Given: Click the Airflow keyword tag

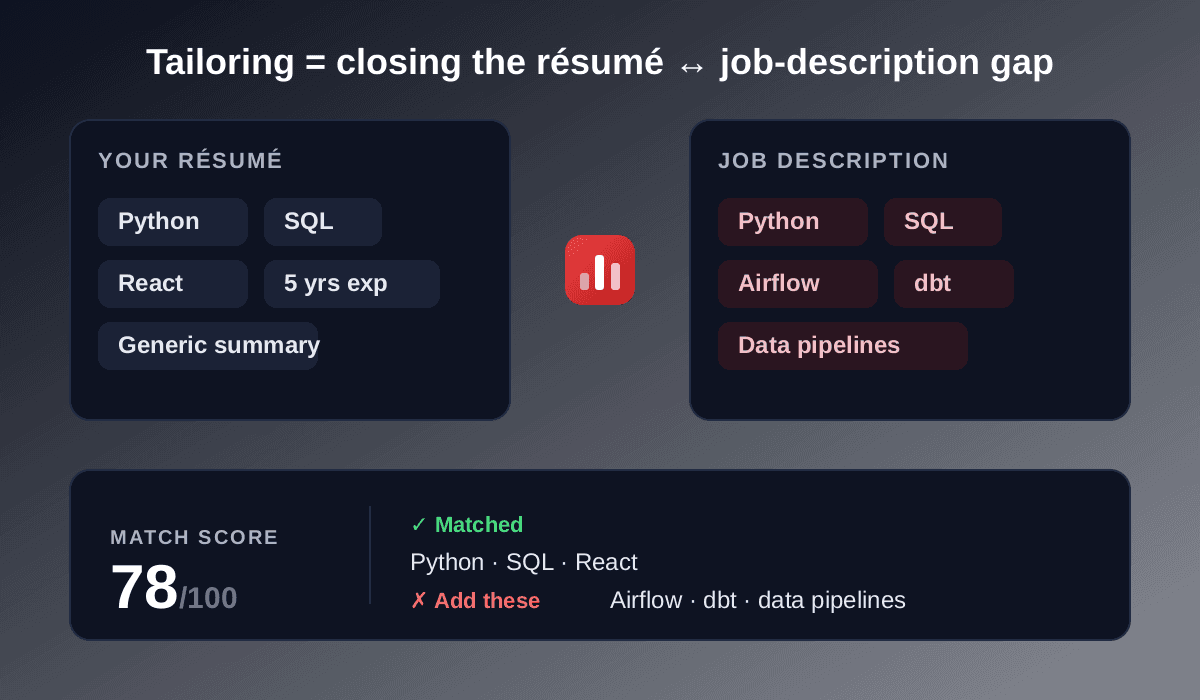Looking at the screenshot, I should (798, 284).
